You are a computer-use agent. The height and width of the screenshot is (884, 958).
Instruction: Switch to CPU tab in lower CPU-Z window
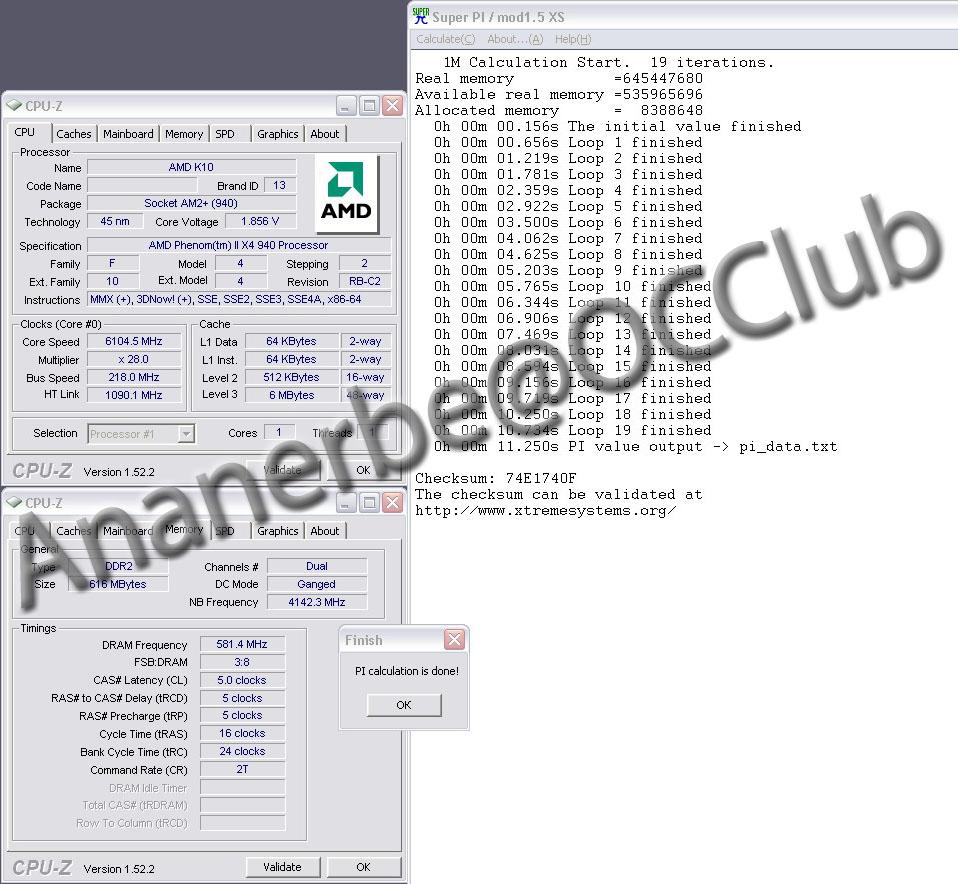pyautogui.click(x=25, y=531)
